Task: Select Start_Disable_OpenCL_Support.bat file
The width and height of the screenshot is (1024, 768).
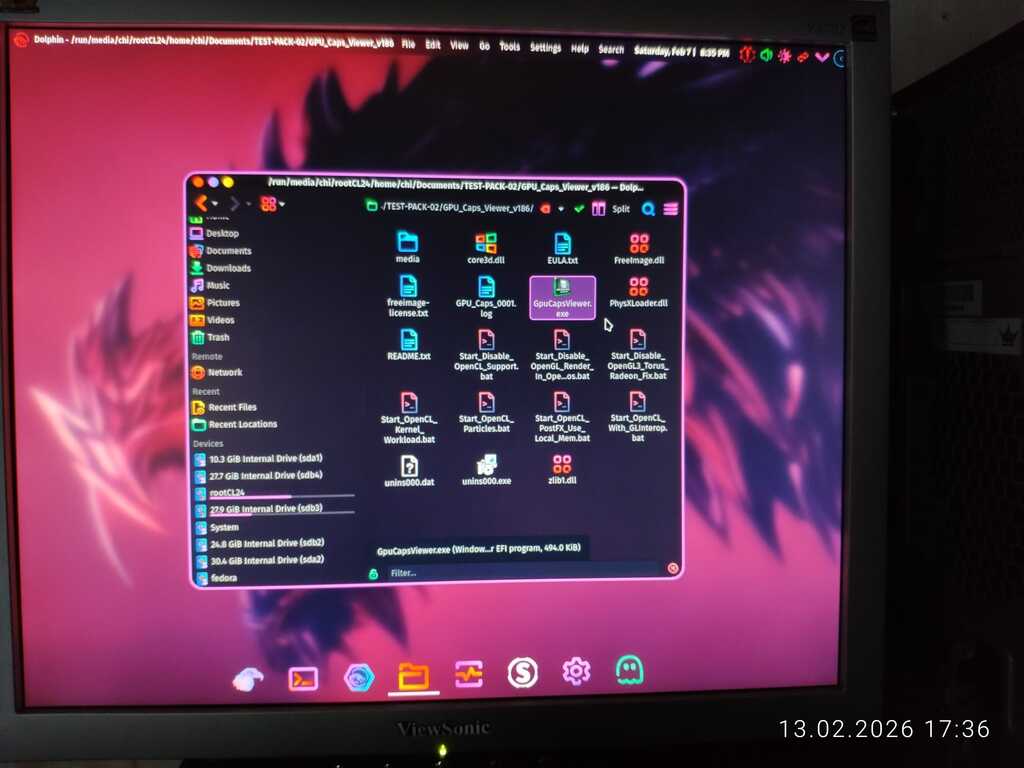Action: [486, 356]
